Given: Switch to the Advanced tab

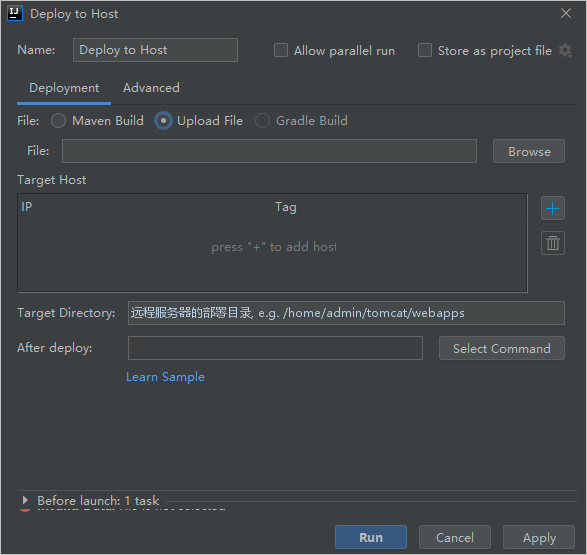Looking at the screenshot, I should click(x=151, y=88).
